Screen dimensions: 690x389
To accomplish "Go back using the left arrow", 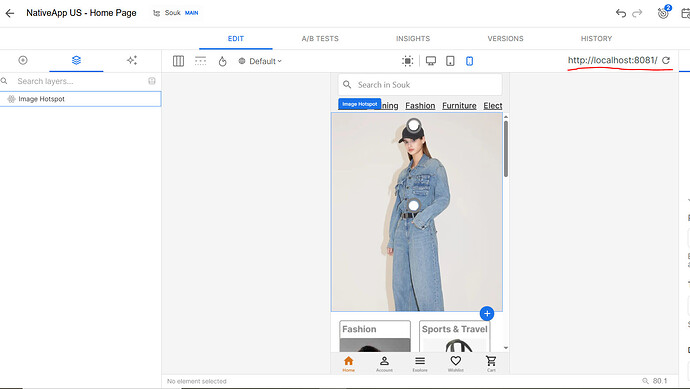I will (x=10, y=13).
